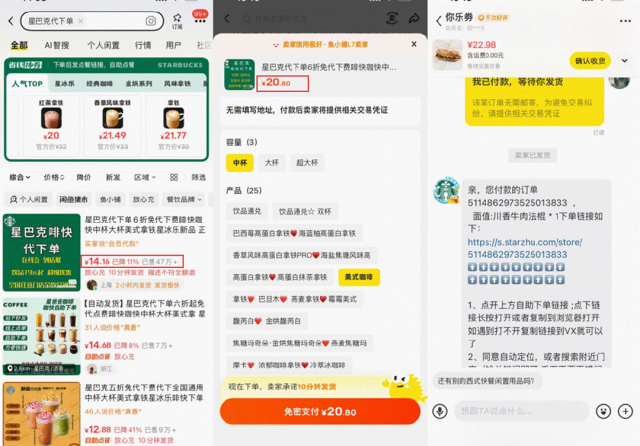Screen dimensions: 640x446
Task: Select the 经典咖啡 category tab
Action: [100, 84]
